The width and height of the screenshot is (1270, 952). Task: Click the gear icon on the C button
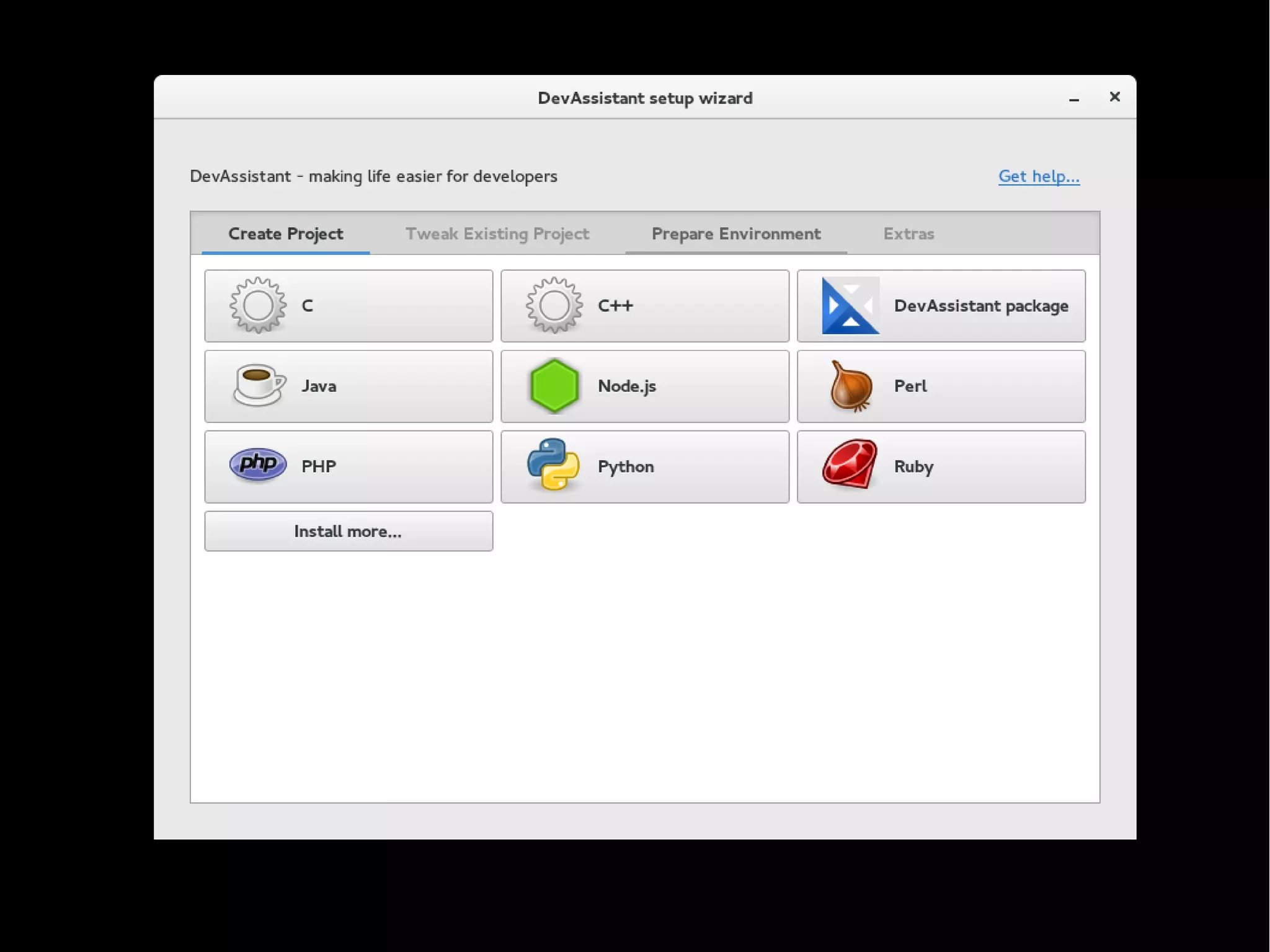click(x=257, y=305)
